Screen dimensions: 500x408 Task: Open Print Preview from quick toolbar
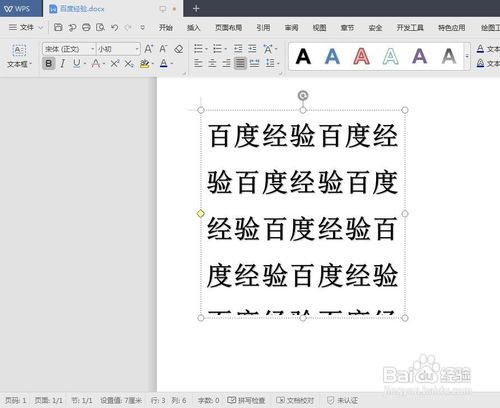(100, 27)
